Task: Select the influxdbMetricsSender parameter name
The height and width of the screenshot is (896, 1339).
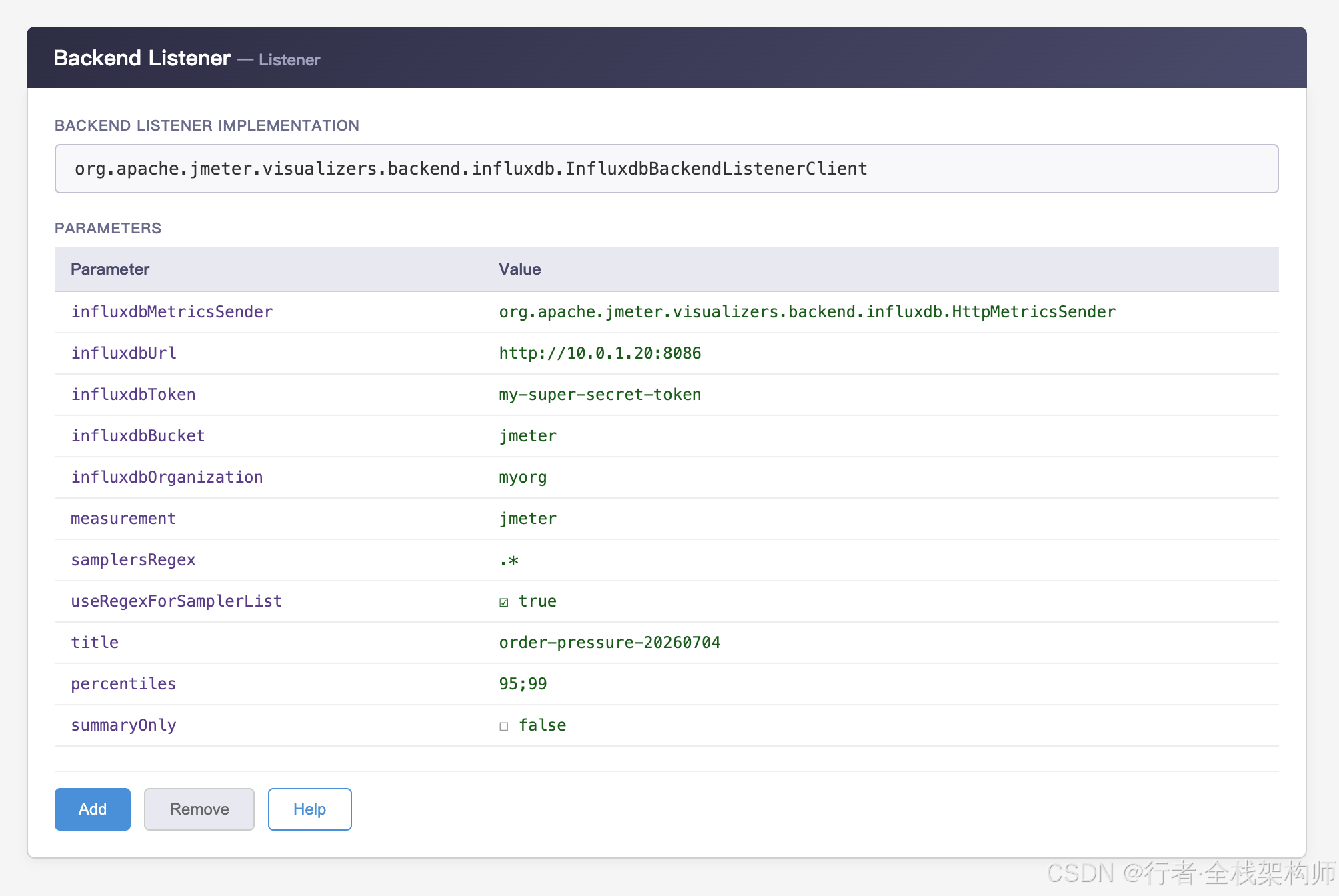Action: click(172, 312)
